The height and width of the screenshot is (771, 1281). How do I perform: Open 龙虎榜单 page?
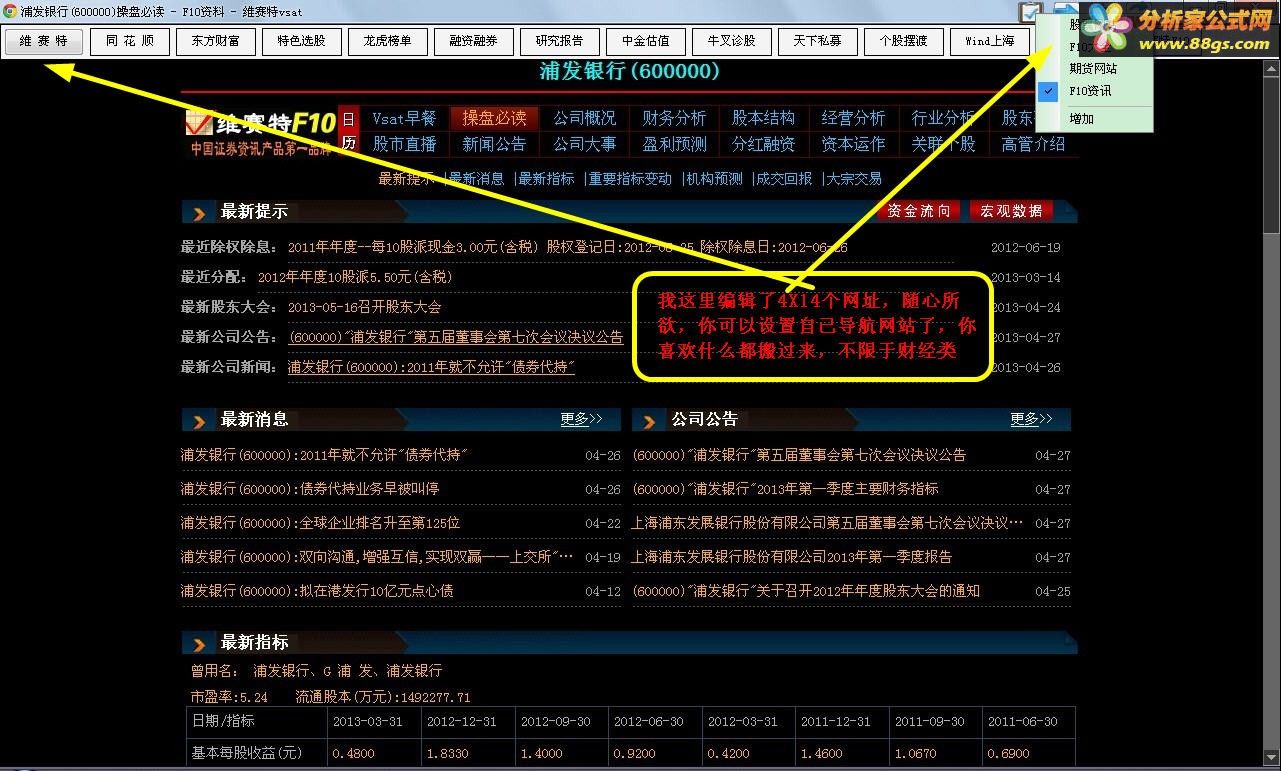[x=388, y=41]
